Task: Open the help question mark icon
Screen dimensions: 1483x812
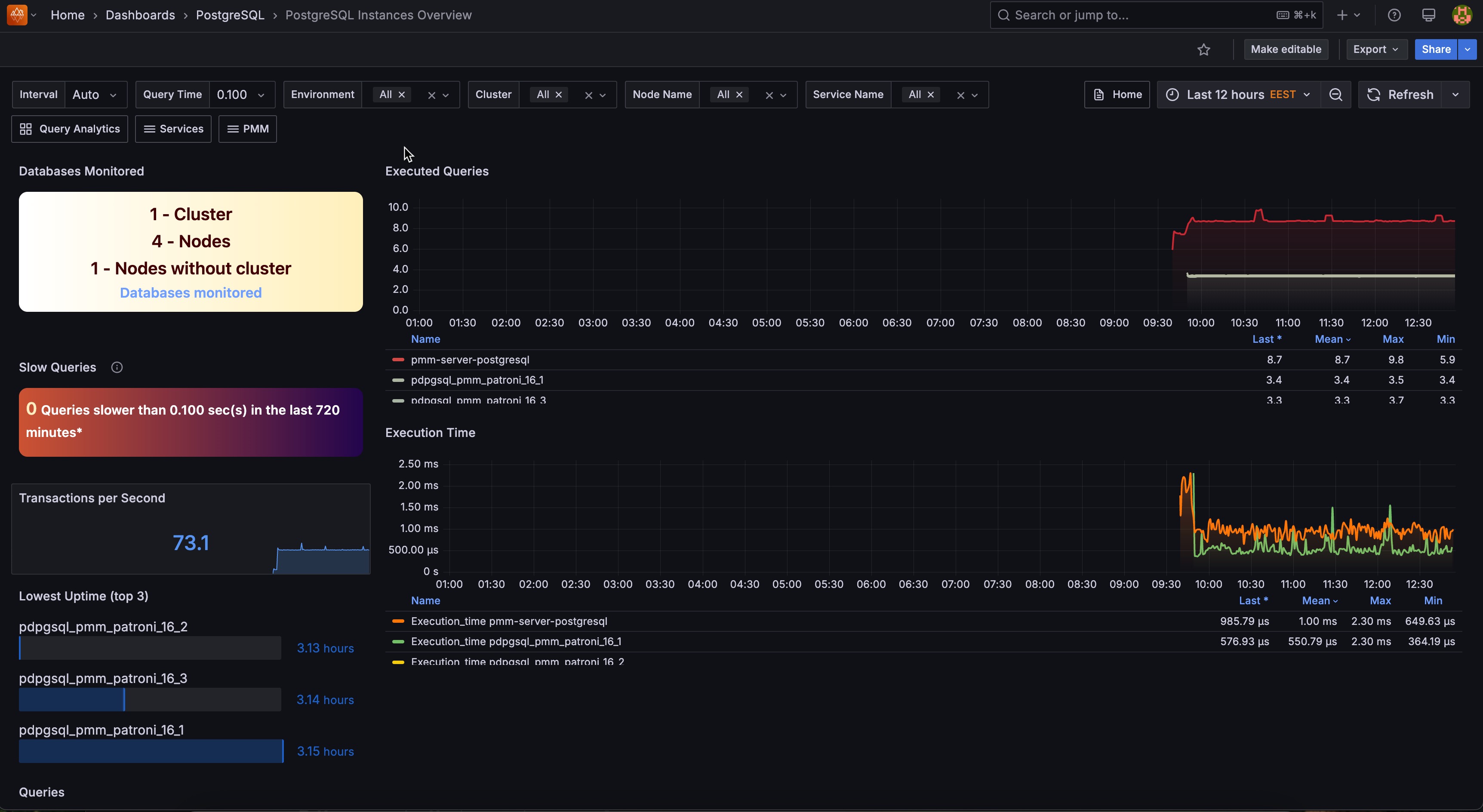Action: click(1394, 15)
